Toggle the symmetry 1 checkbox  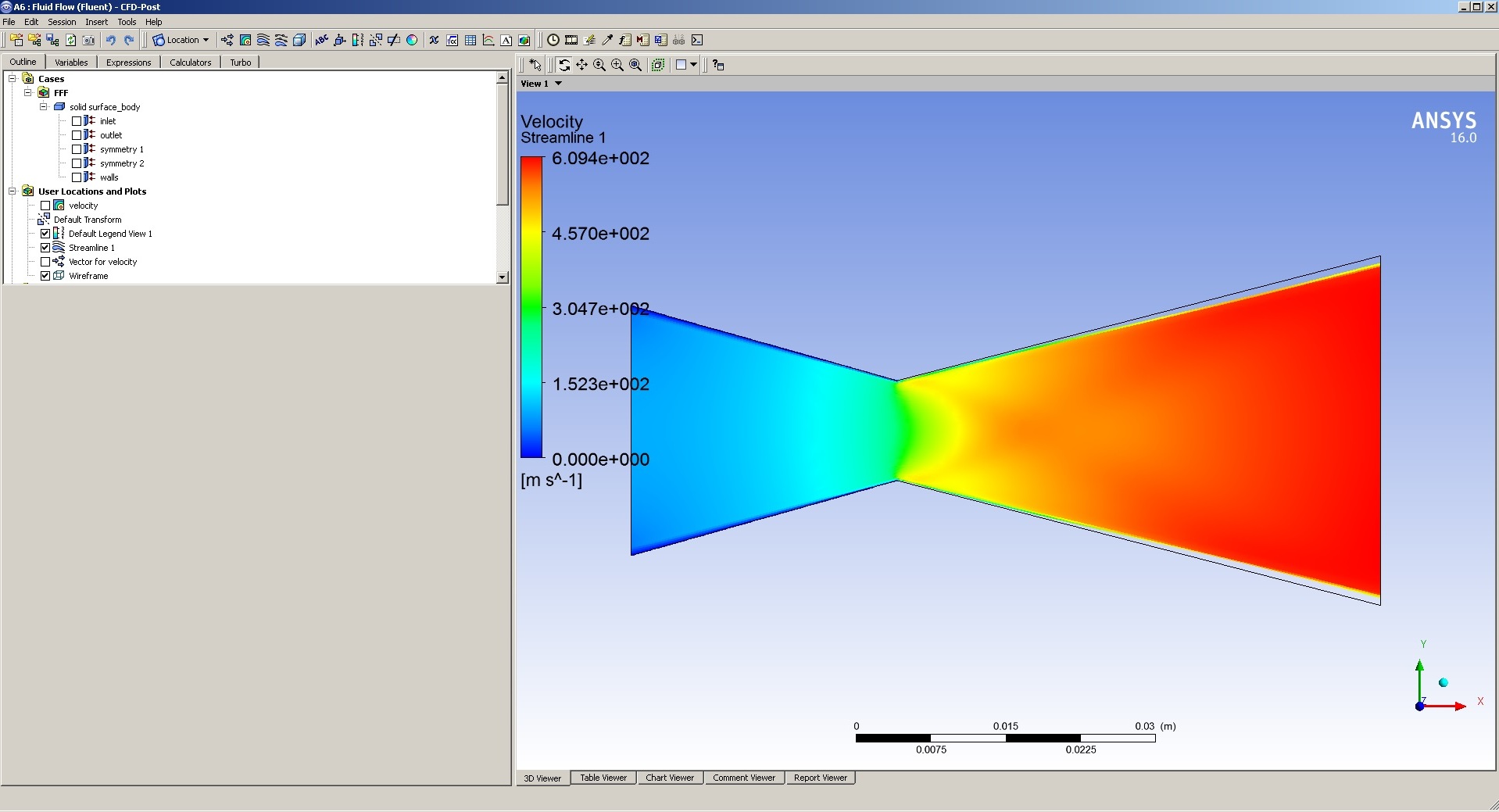77,149
